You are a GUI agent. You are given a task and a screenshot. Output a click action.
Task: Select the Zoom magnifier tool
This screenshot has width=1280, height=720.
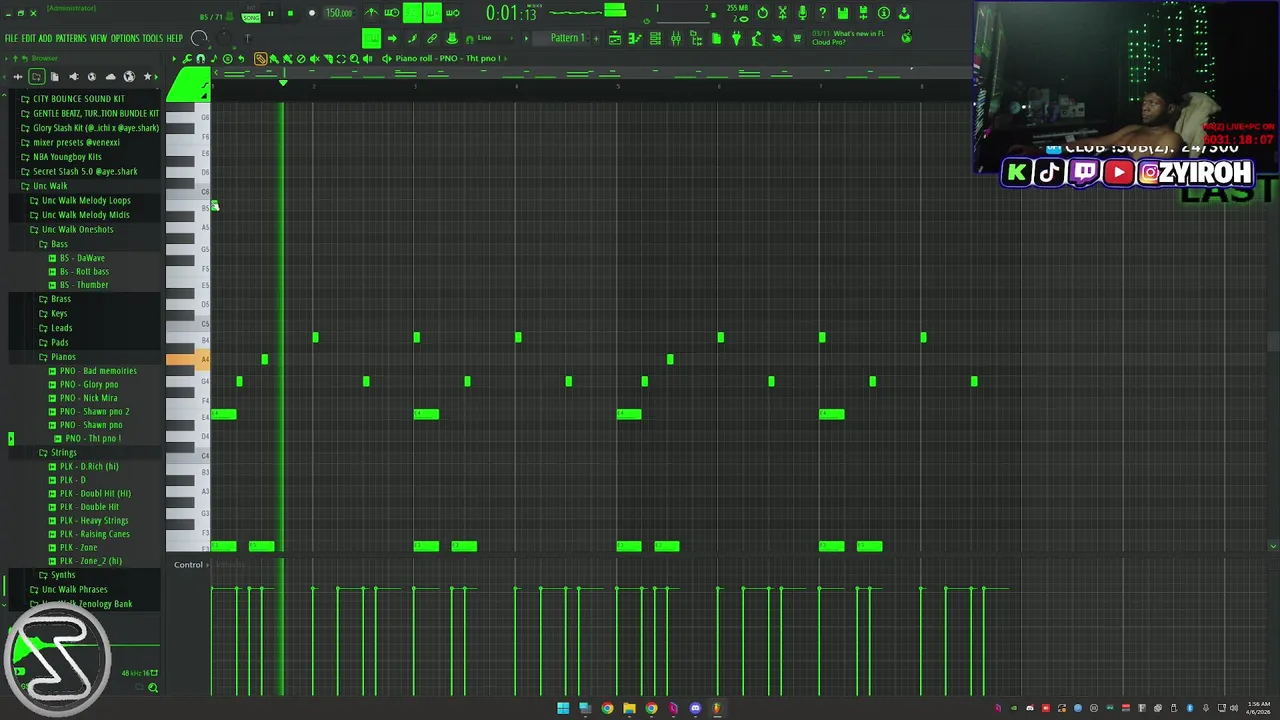coord(354,58)
